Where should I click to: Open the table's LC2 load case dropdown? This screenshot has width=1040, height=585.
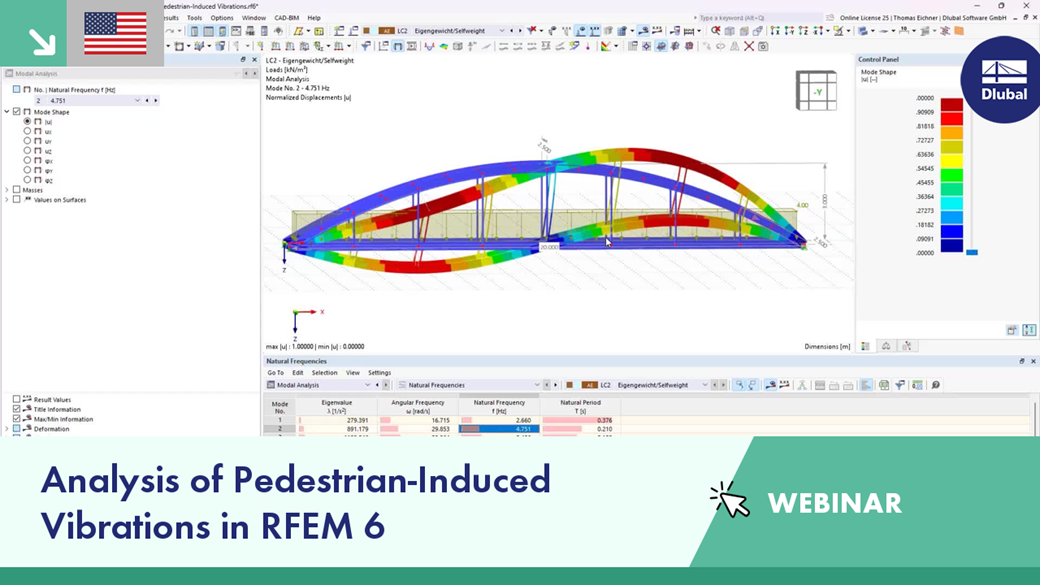704,385
